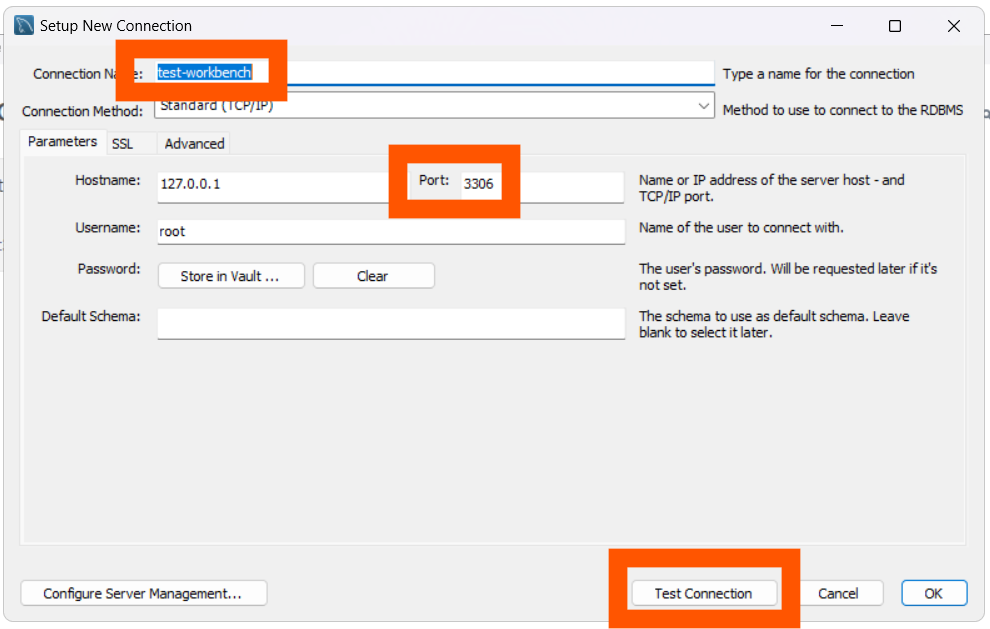Click the 'Name of the user to connect with.' text
The image size is (990, 629).
(741, 227)
